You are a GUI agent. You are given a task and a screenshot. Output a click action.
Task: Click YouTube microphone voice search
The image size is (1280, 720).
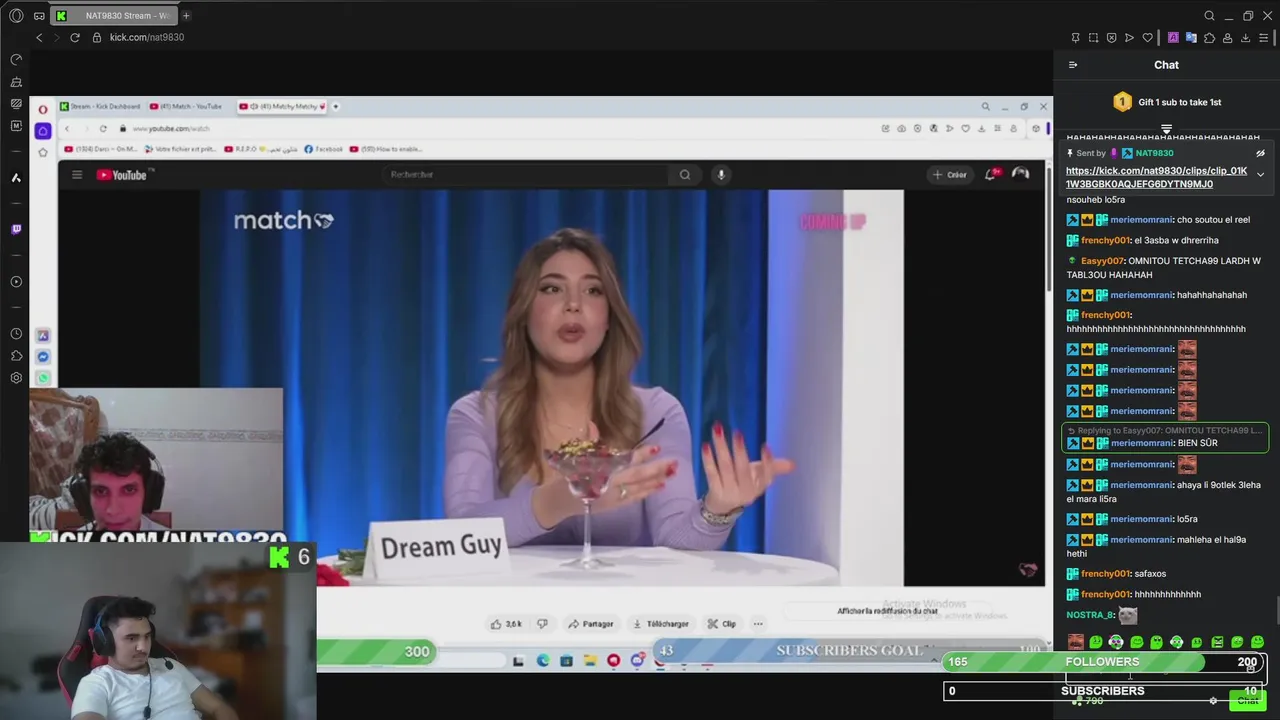pyautogui.click(x=720, y=174)
